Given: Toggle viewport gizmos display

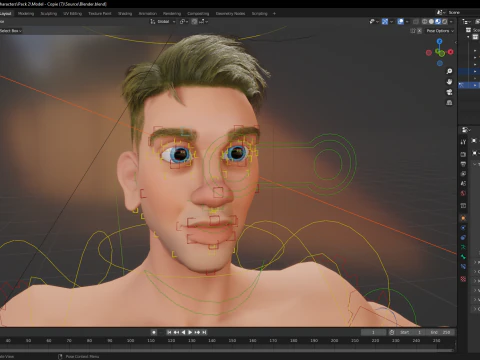Looking at the screenshot, I should 385,22.
